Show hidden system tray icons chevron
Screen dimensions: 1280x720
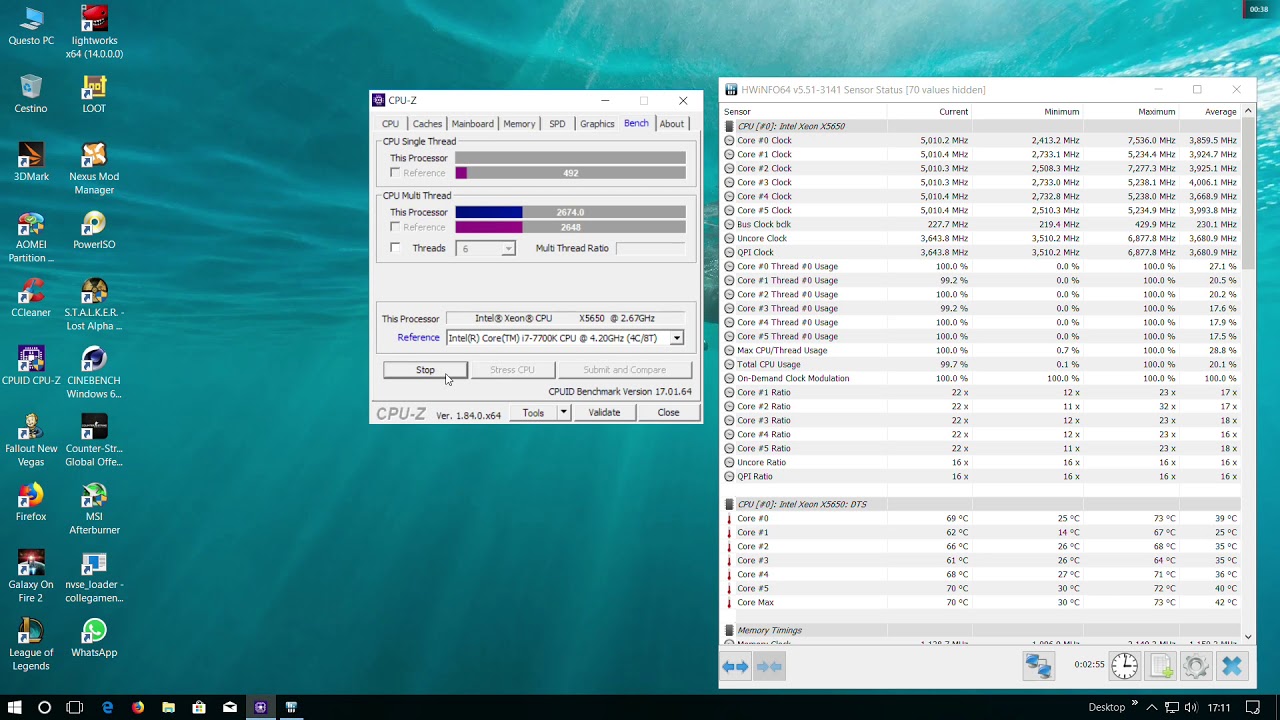[1152, 707]
